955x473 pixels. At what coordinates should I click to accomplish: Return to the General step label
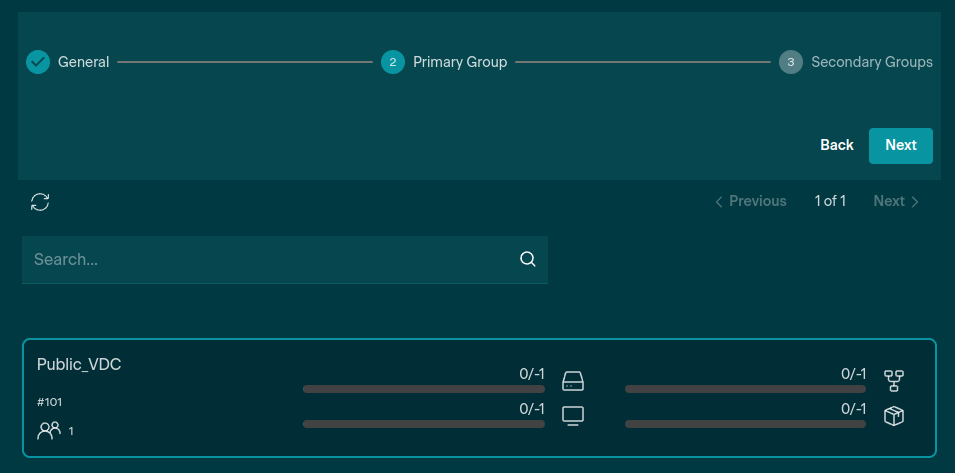click(x=84, y=62)
